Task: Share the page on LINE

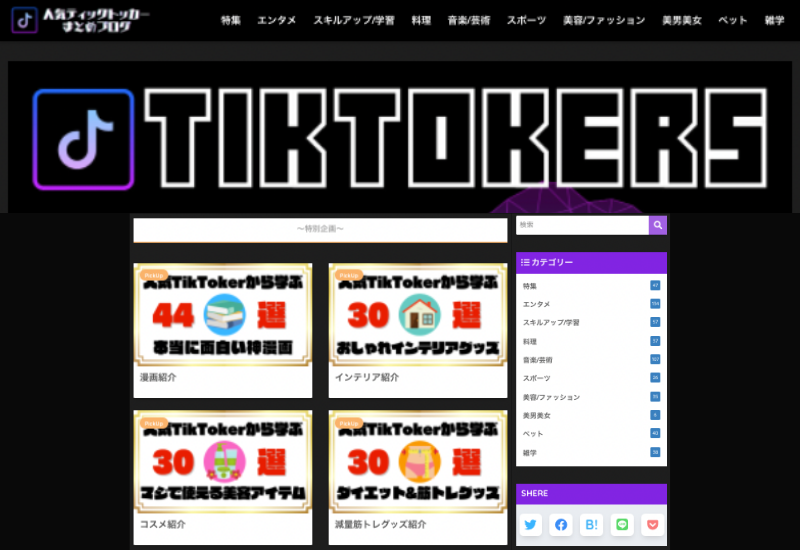Action: 622,524
